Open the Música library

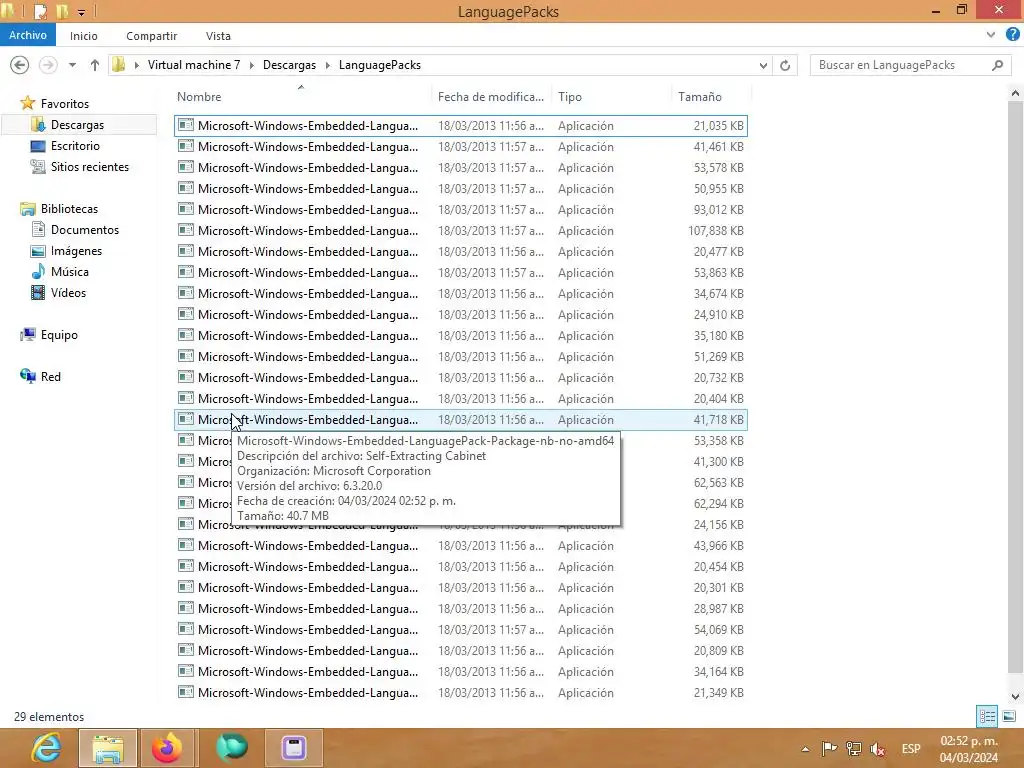69,272
